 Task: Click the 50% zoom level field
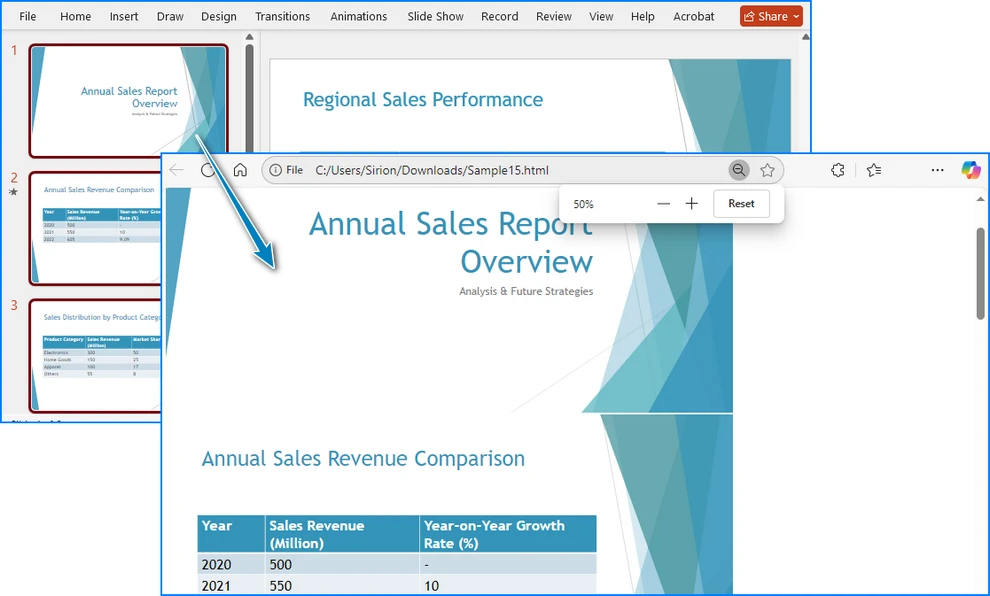coord(583,203)
